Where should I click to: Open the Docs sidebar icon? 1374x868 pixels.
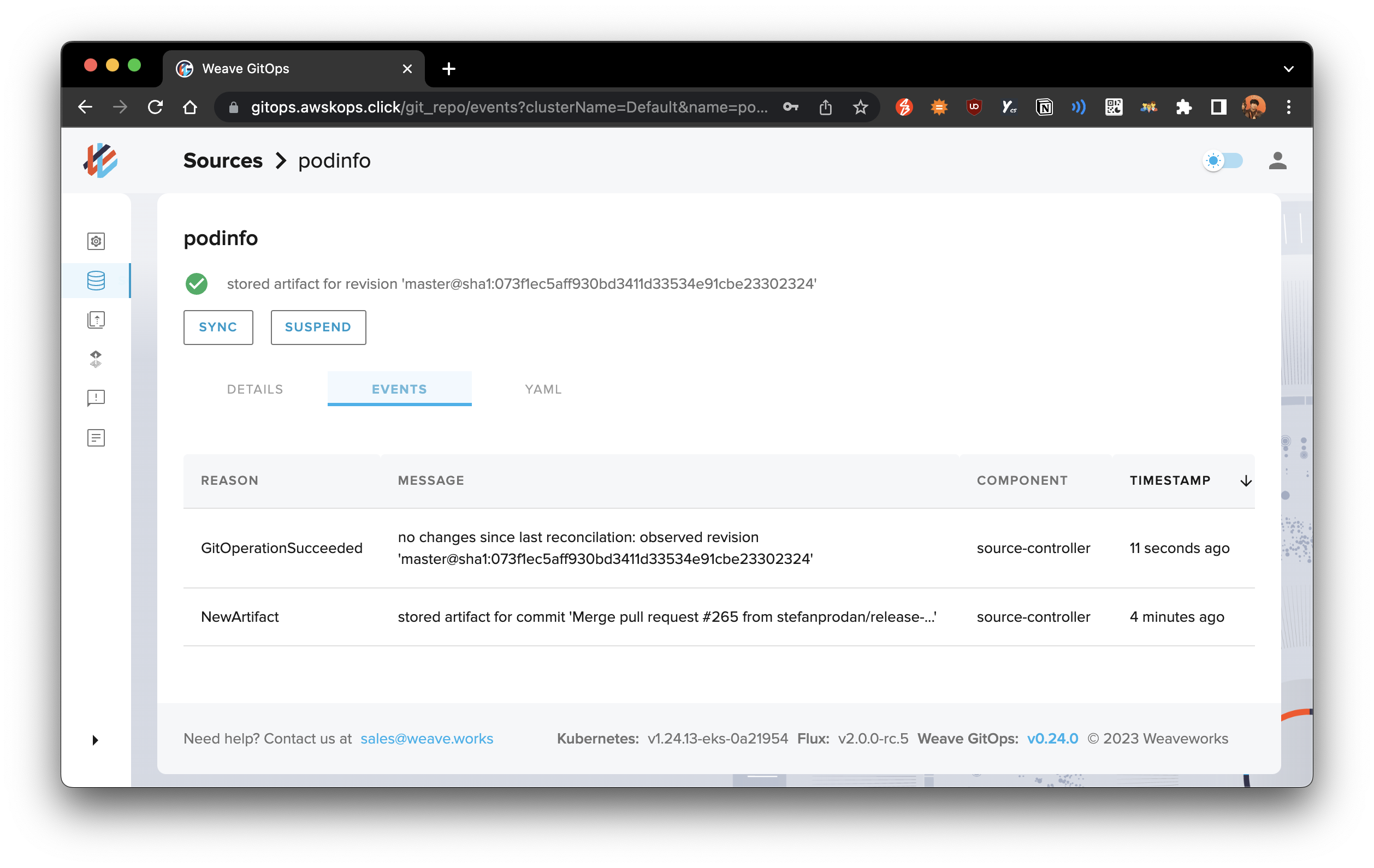coord(96,437)
